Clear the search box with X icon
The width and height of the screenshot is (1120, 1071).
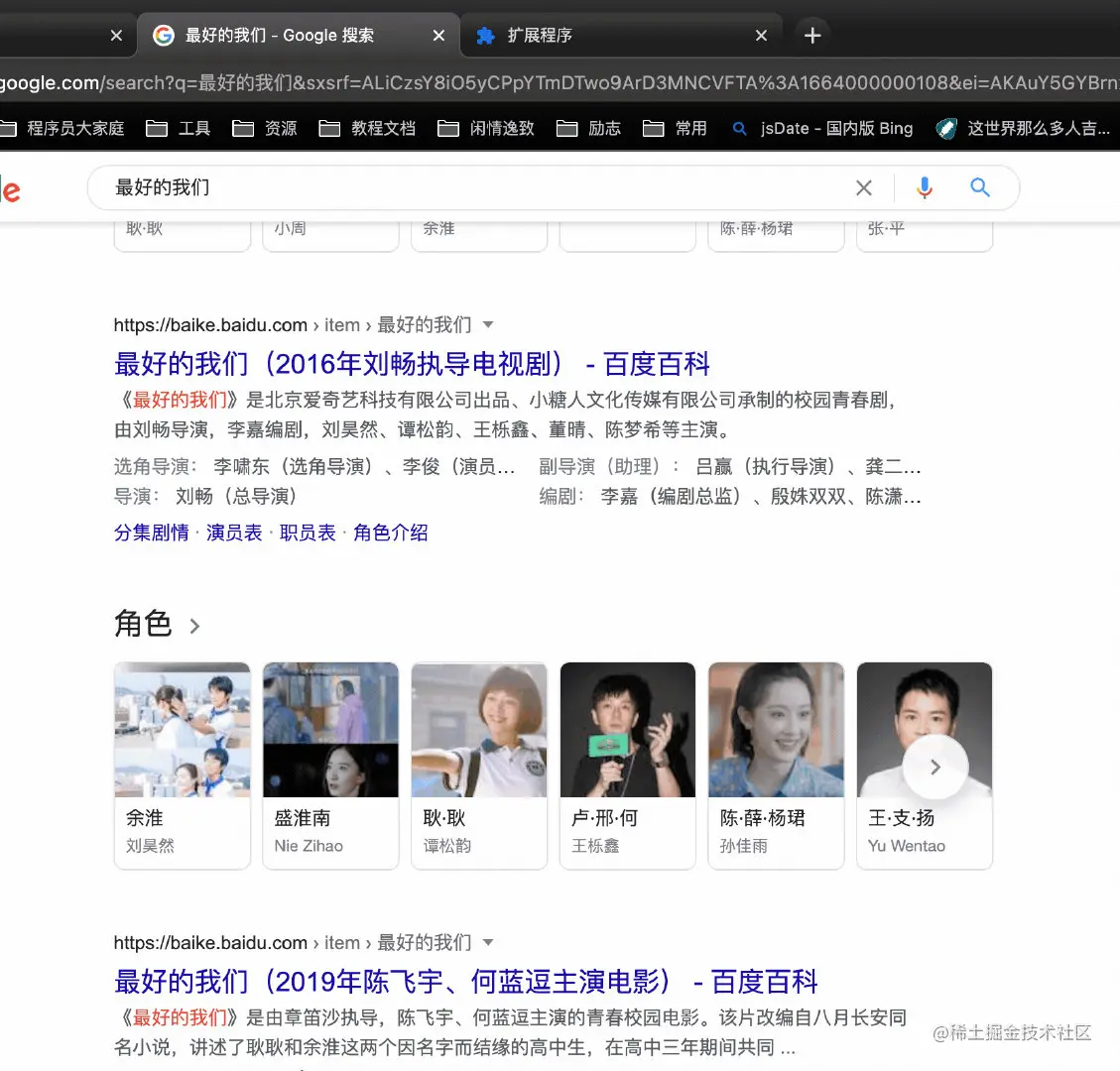point(864,187)
